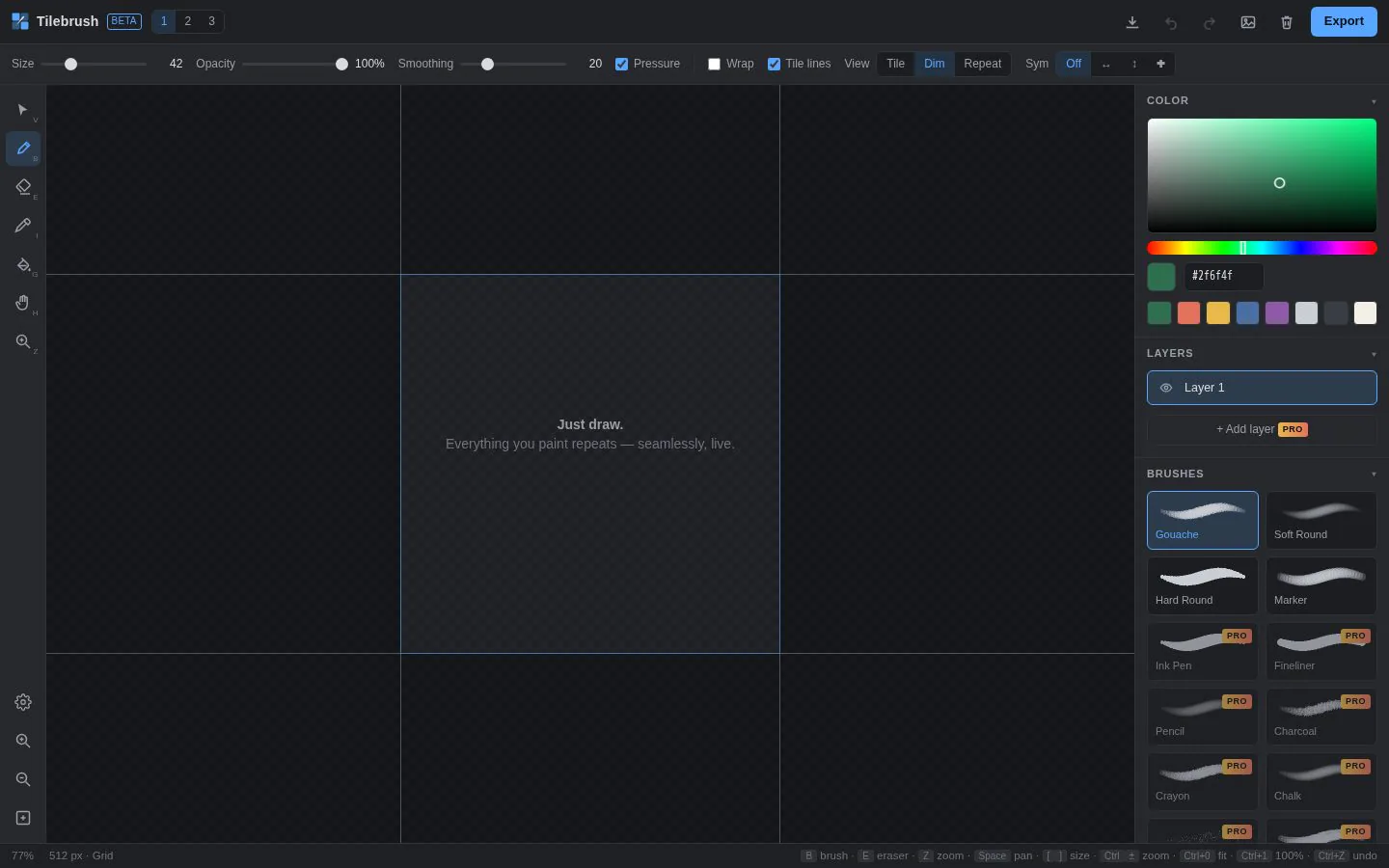Screen dimensions: 1389x868
Task: Enable four-way cross symmetry
Action: pos(1160,64)
